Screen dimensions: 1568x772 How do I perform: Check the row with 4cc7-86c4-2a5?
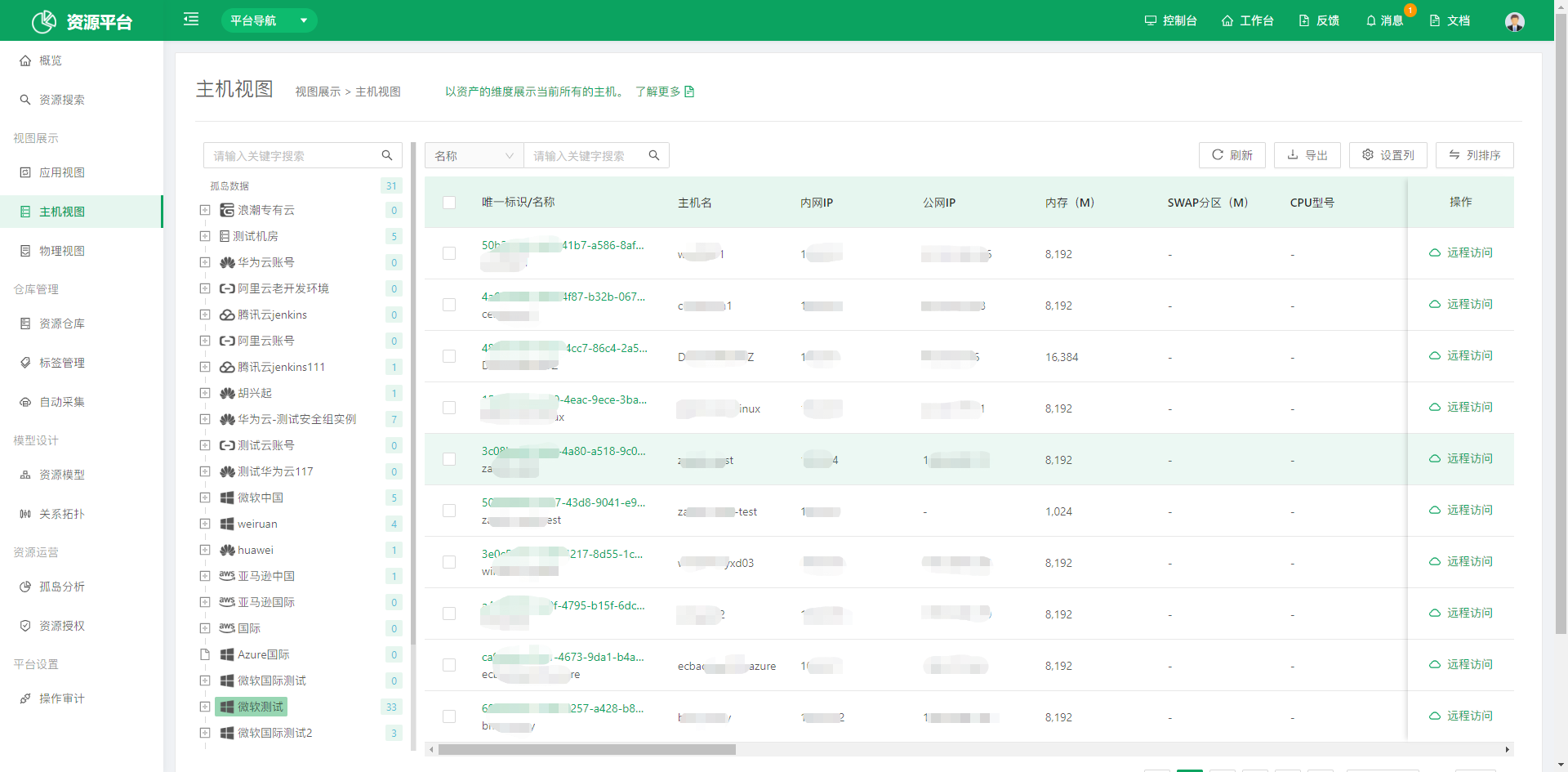click(449, 356)
